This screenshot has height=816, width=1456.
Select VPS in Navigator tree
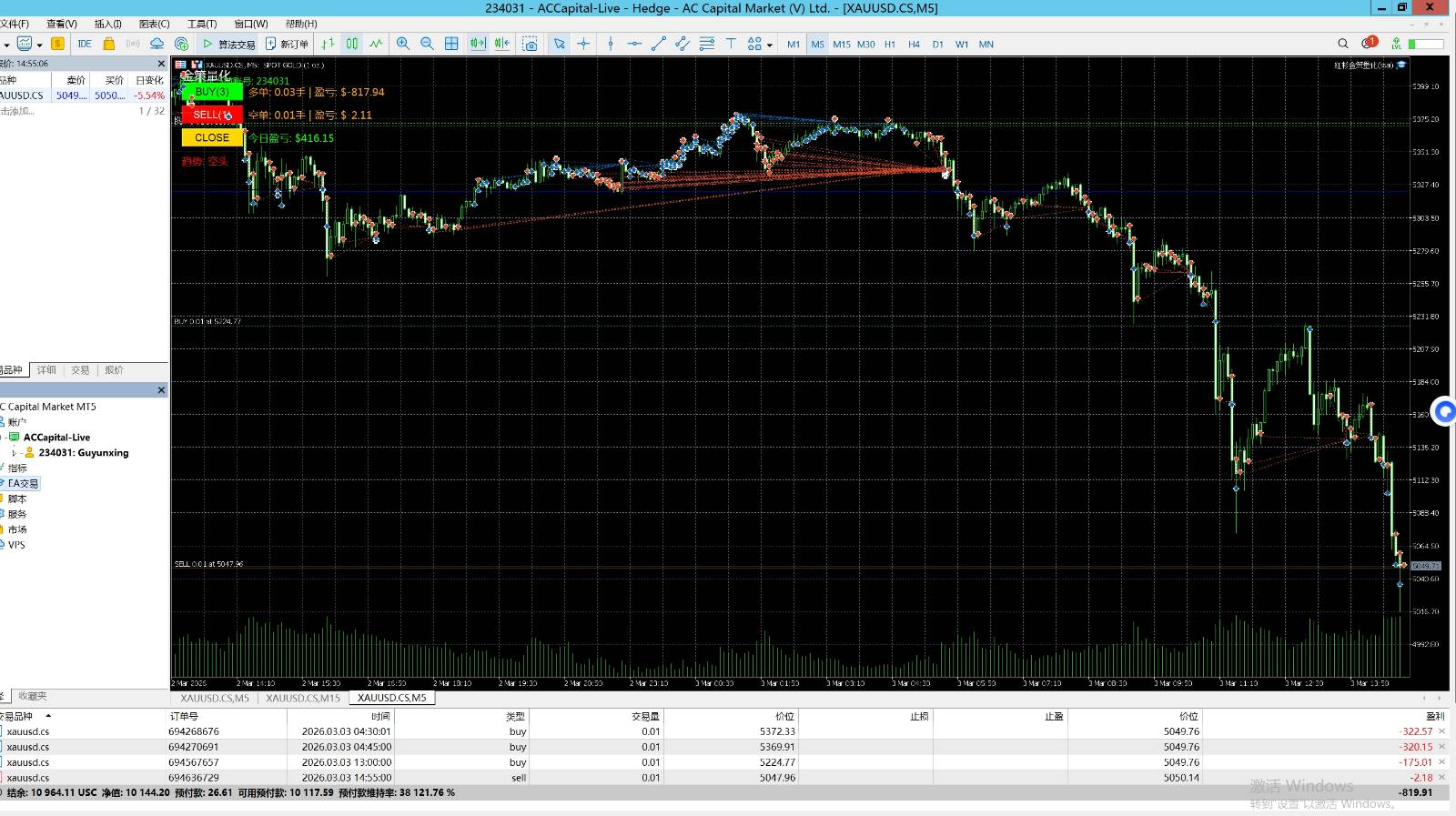click(x=16, y=545)
